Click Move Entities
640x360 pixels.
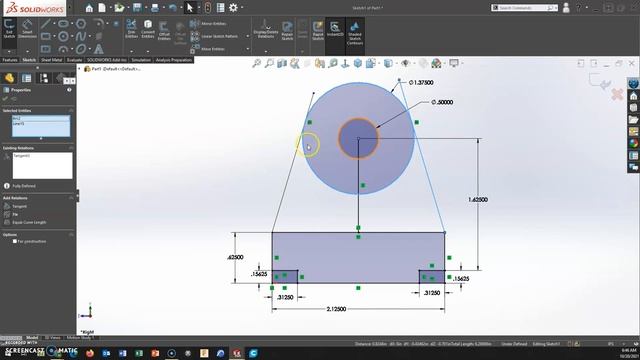coord(208,49)
